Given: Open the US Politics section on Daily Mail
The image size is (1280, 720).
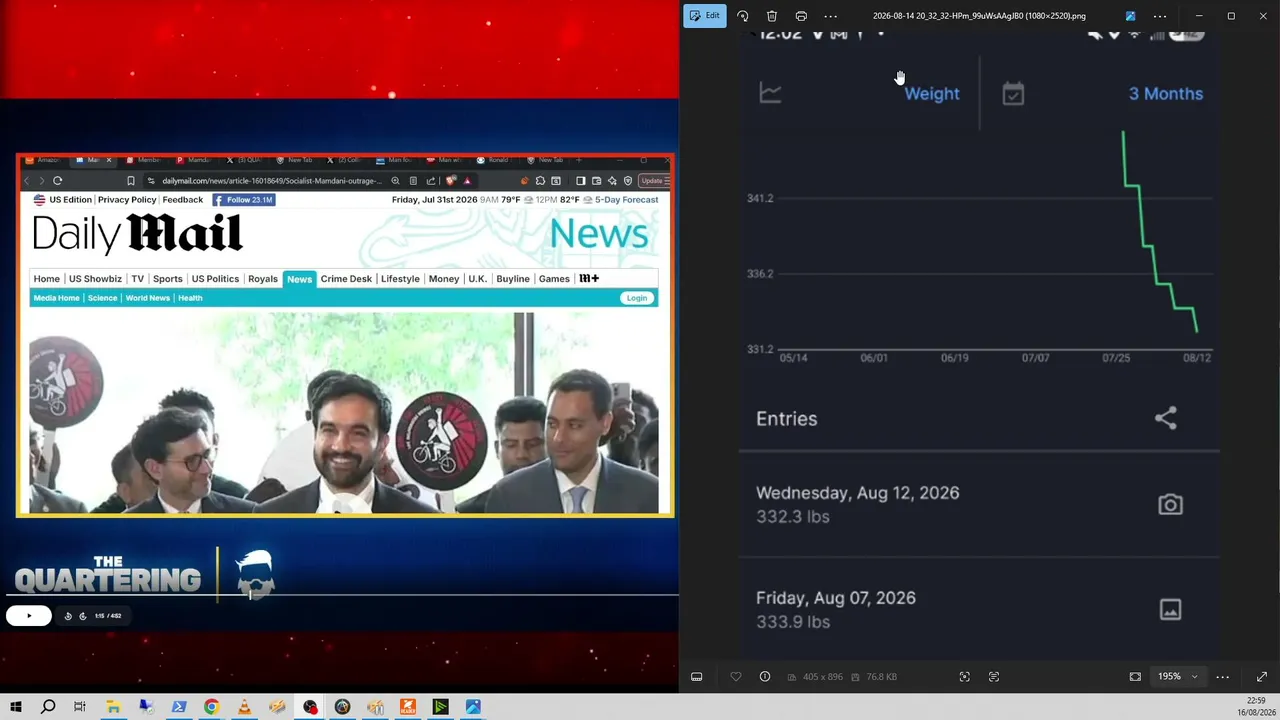Looking at the screenshot, I should 215,279.
